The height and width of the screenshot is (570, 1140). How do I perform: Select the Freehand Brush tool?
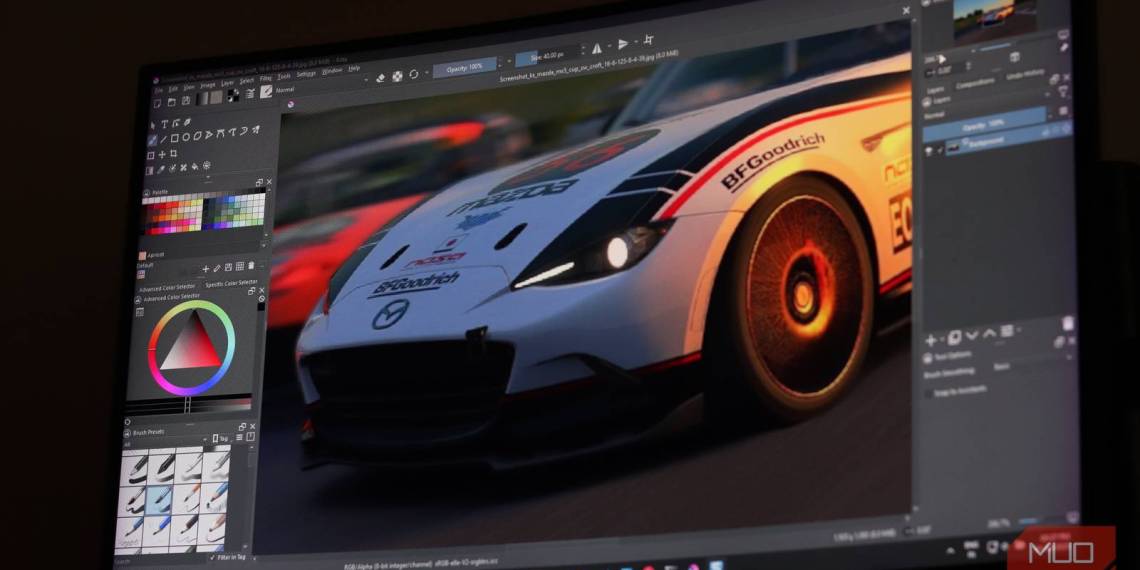pyautogui.click(x=153, y=140)
